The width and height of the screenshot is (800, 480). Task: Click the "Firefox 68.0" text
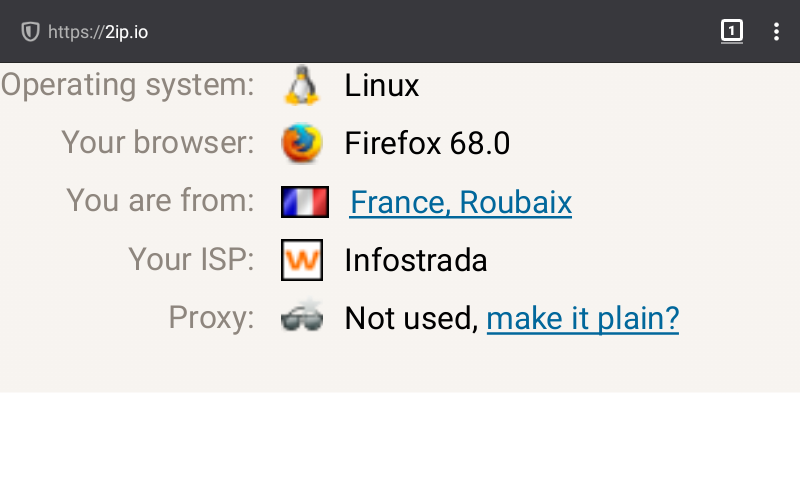coord(427,144)
